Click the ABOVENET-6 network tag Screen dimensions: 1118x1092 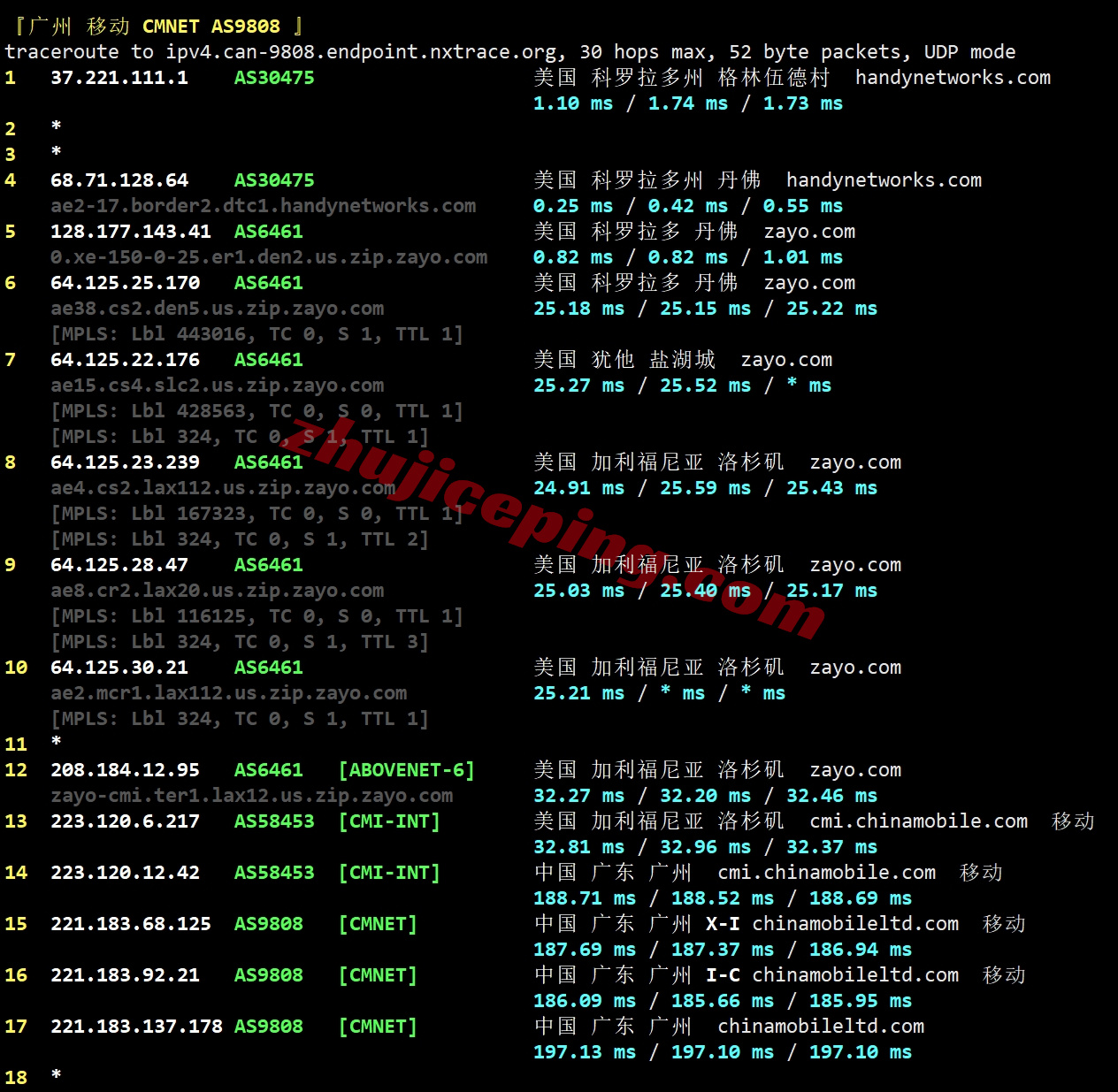pos(407,770)
